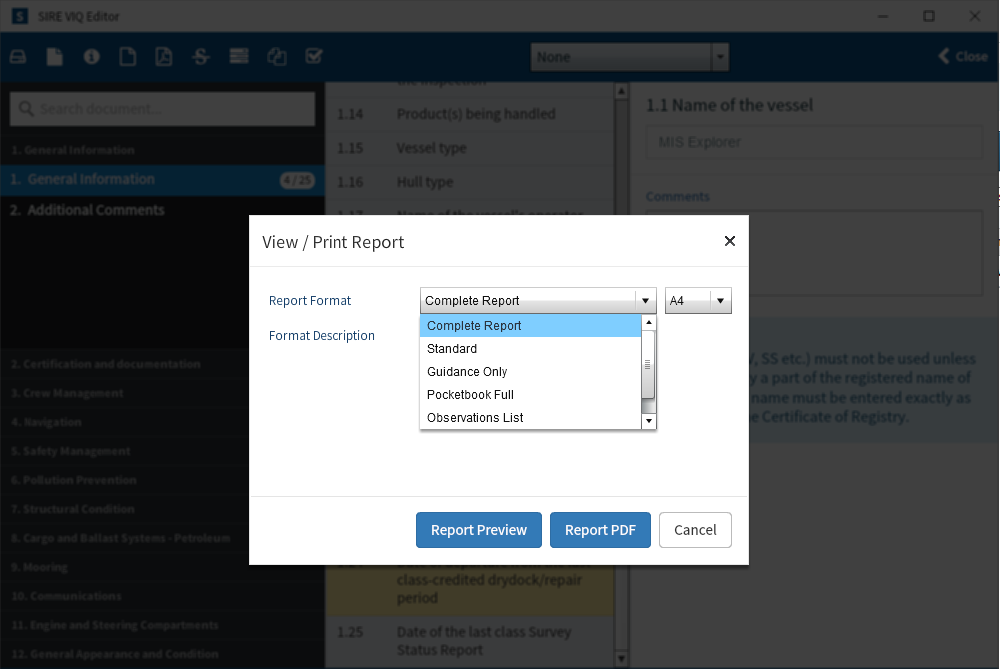Image resolution: width=1000 pixels, height=669 pixels.
Task: Pick Guidance Only from the format list
Action: coord(530,372)
